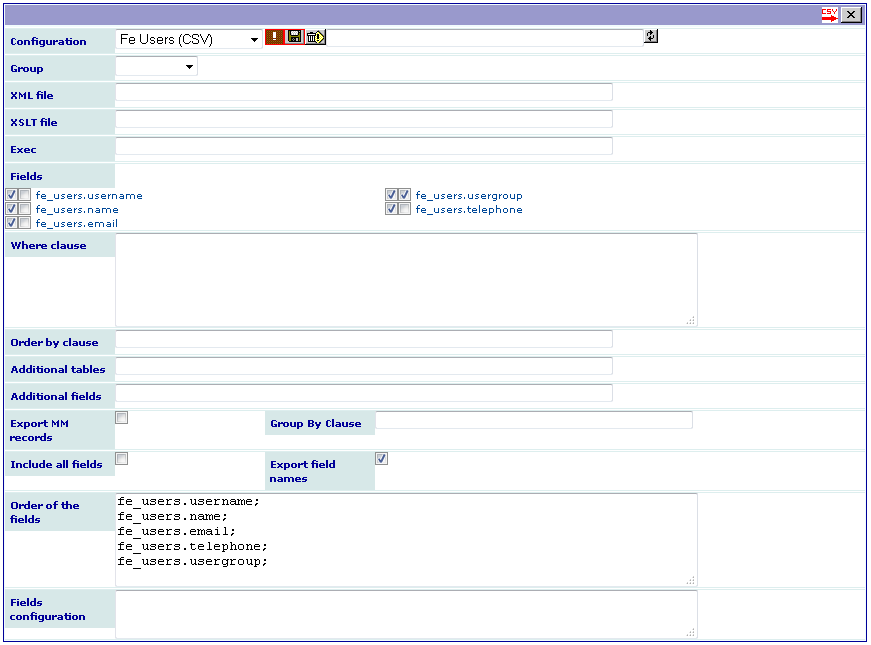871x645 pixels.
Task: Check the right checkbox of fe_users.telephone
Action: point(404,208)
